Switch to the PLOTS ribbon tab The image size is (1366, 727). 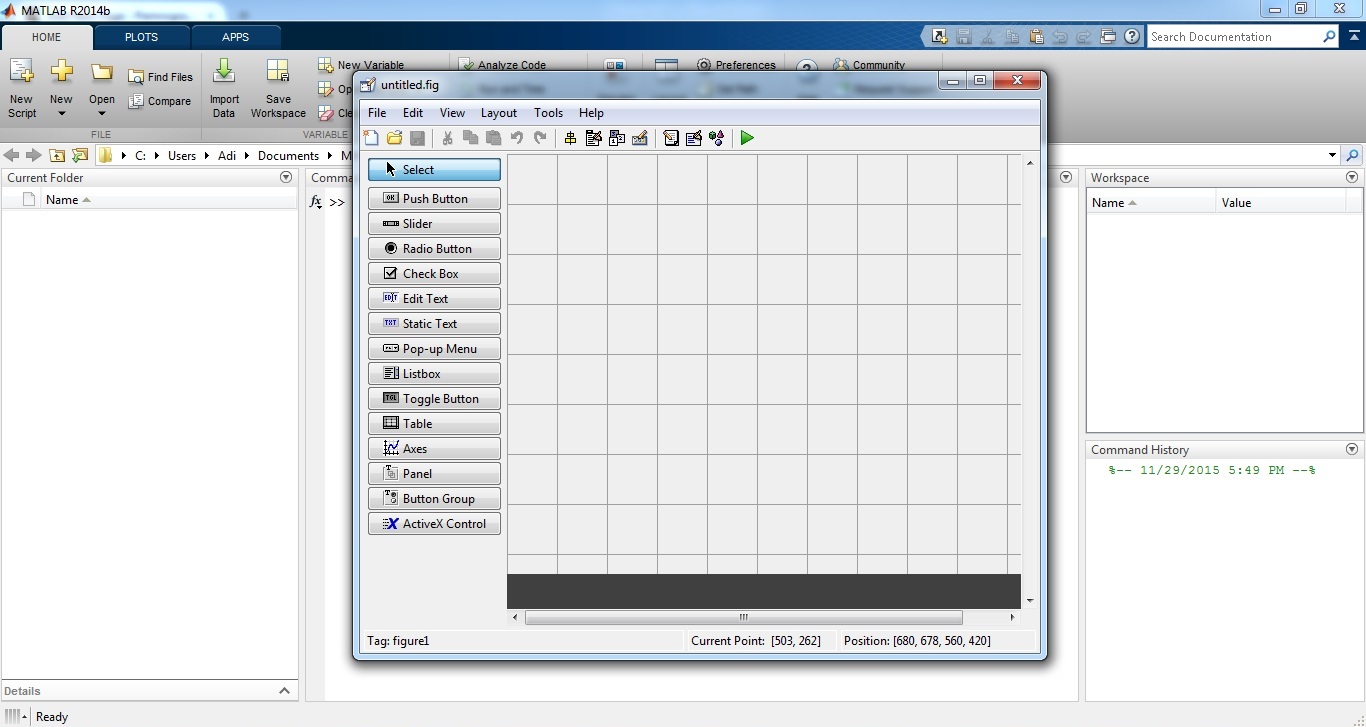[141, 37]
